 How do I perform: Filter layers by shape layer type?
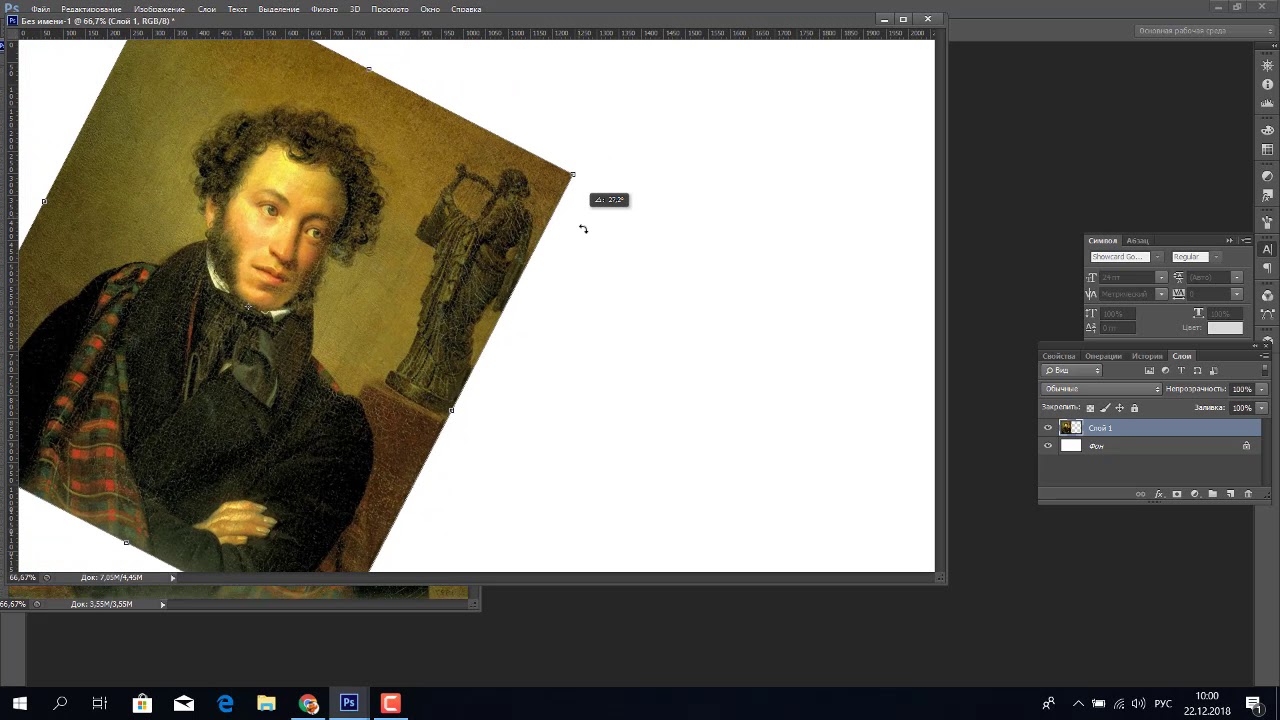pos(1197,371)
